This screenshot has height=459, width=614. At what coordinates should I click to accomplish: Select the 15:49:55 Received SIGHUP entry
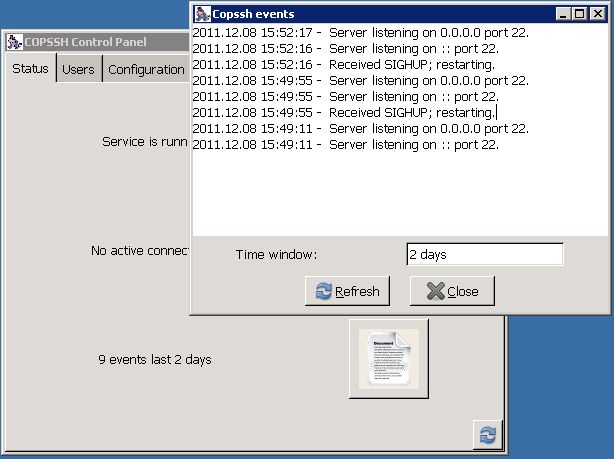pyautogui.click(x=343, y=113)
